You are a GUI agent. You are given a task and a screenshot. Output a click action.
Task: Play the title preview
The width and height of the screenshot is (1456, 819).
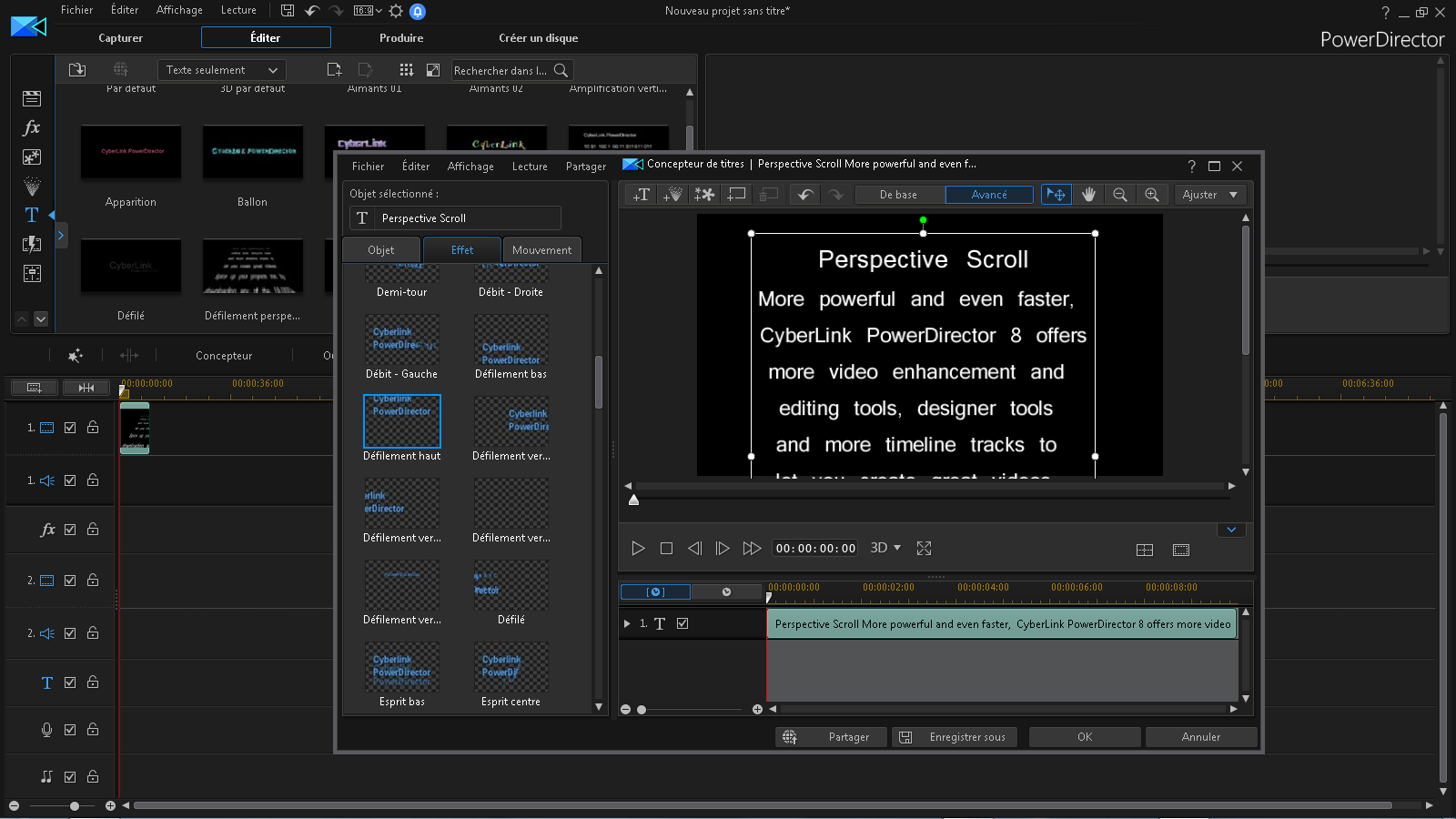tap(638, 548)
